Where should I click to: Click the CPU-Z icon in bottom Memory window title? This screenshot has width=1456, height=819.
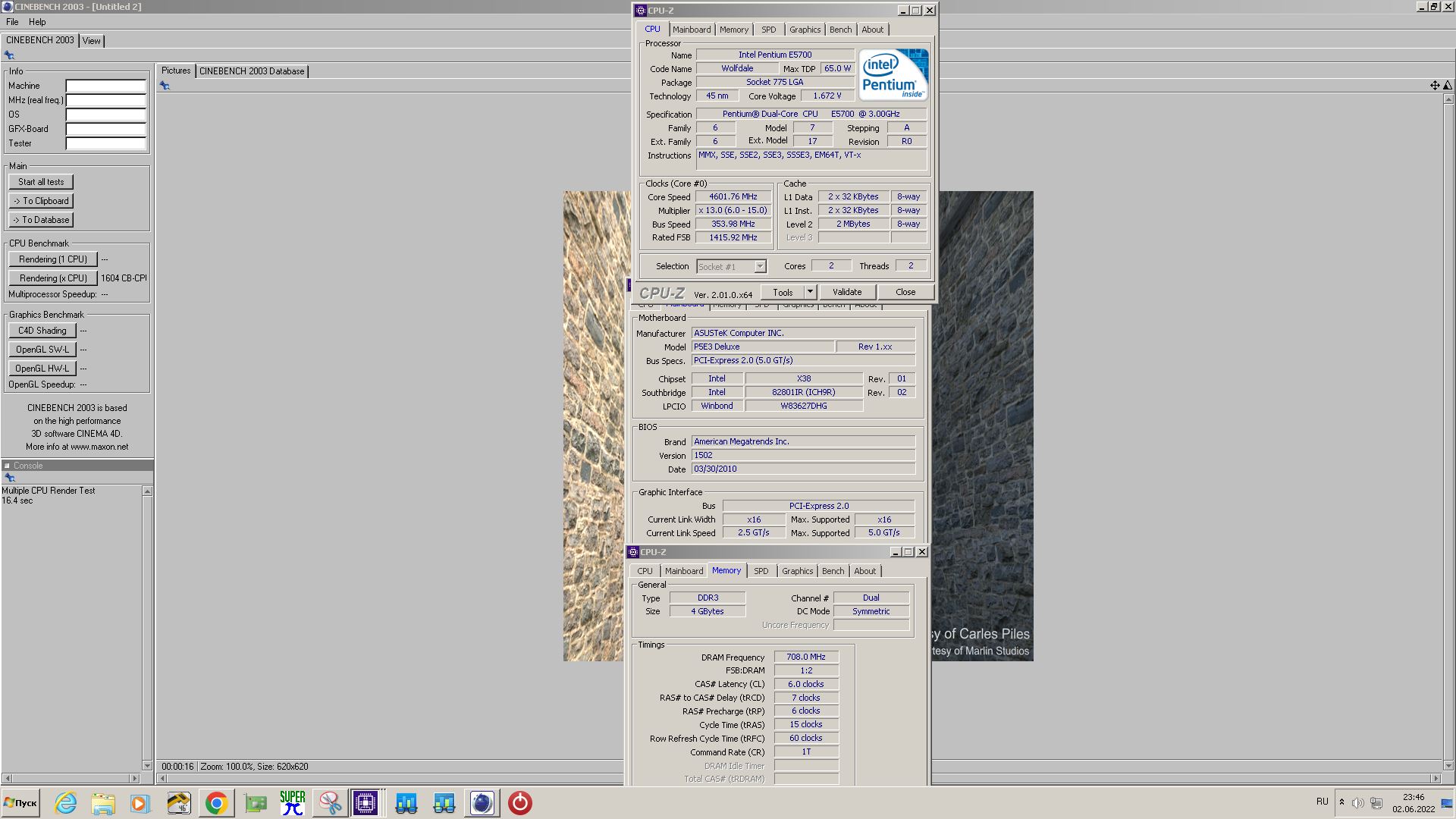pos(633,552)
